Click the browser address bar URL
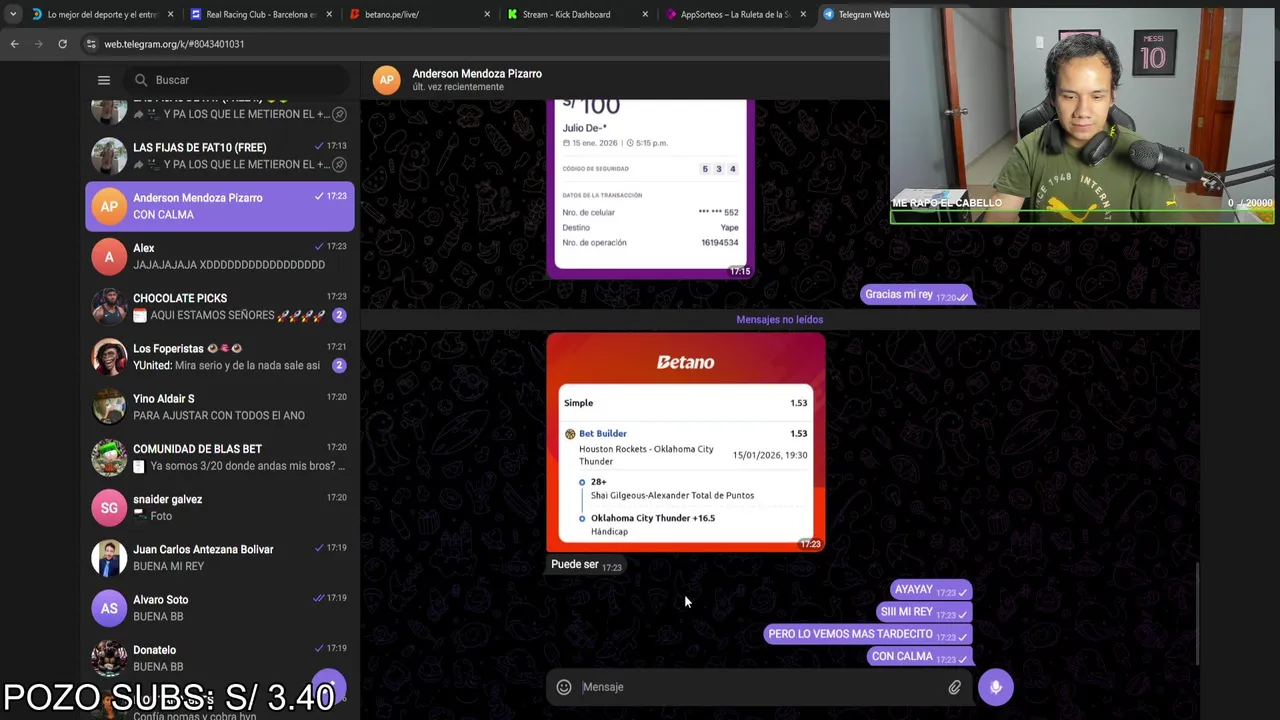This screenshot has width=1280, height=720. [174, 44]
